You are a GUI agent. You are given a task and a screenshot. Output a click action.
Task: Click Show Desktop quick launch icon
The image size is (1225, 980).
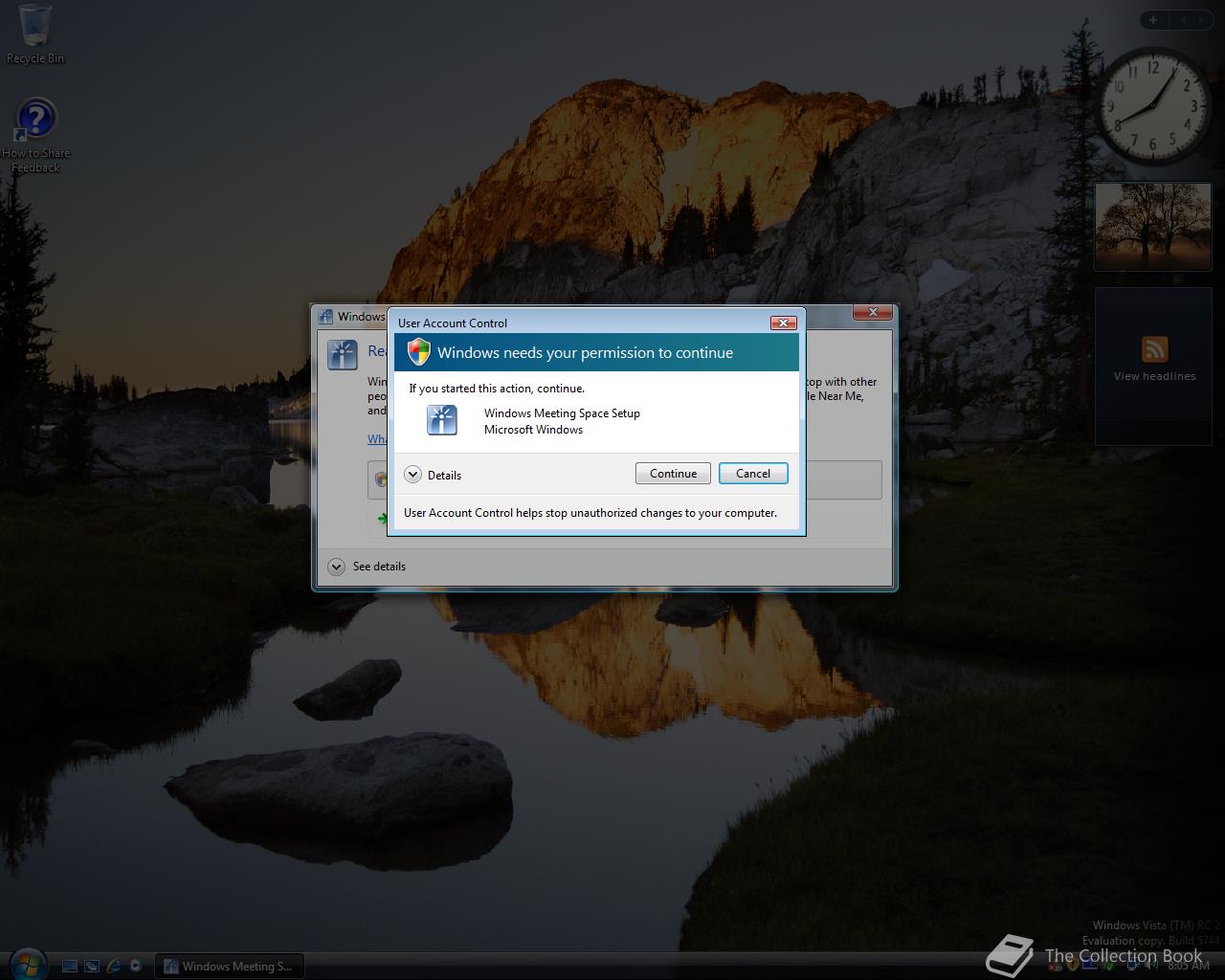[70, 967]
